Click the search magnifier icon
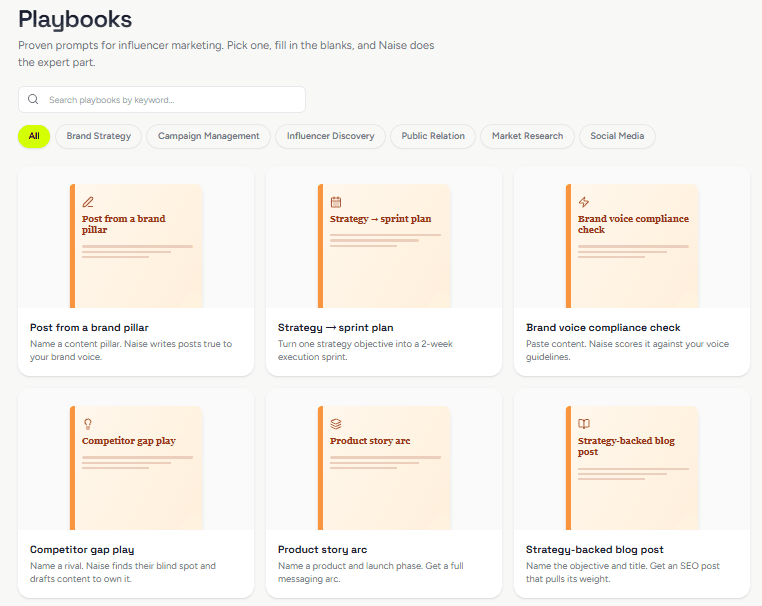 pos(33,99)
